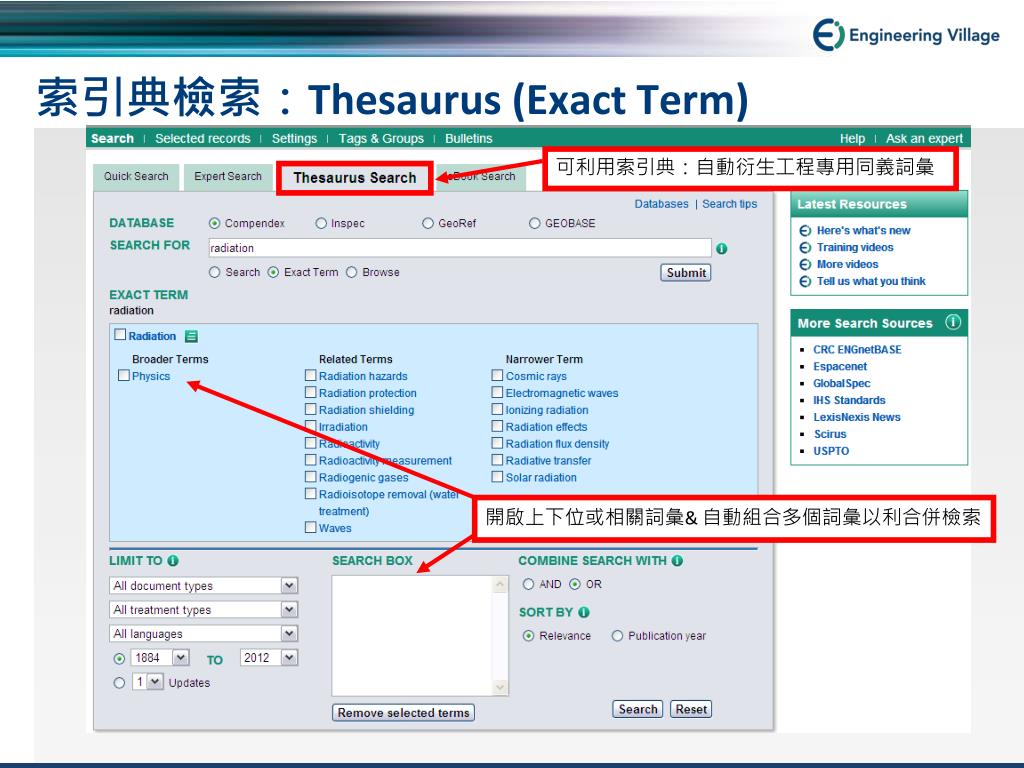1024x768 pixels.
Task: Click the icon beside More videos
Action: (805, 264)
